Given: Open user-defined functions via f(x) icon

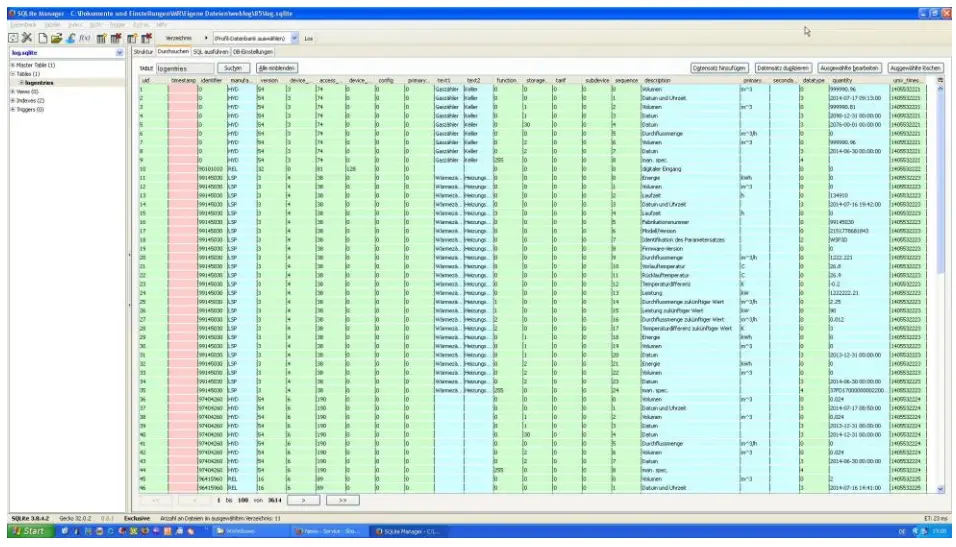Looking at the screenshot, I should (85, 38).
